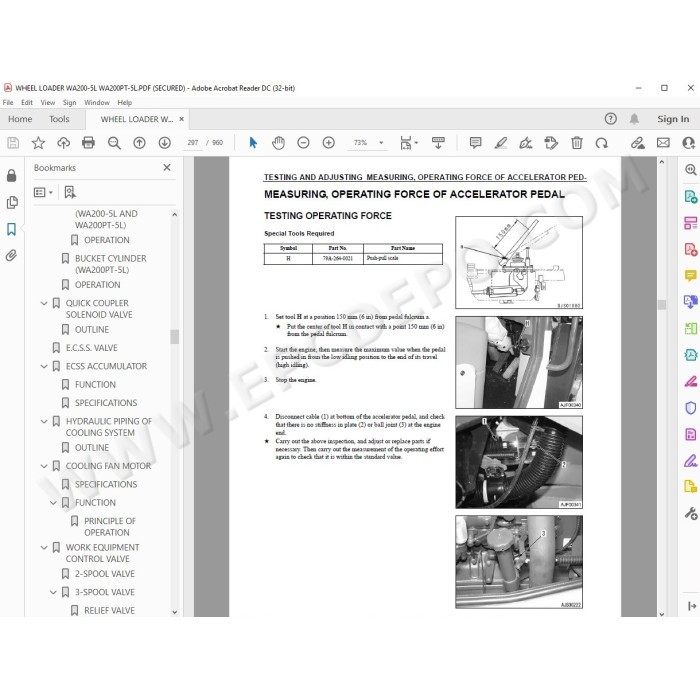This screenshot has width=700, height=700.
Task: Activate the Hand pan tool
Action: (278, 143)
